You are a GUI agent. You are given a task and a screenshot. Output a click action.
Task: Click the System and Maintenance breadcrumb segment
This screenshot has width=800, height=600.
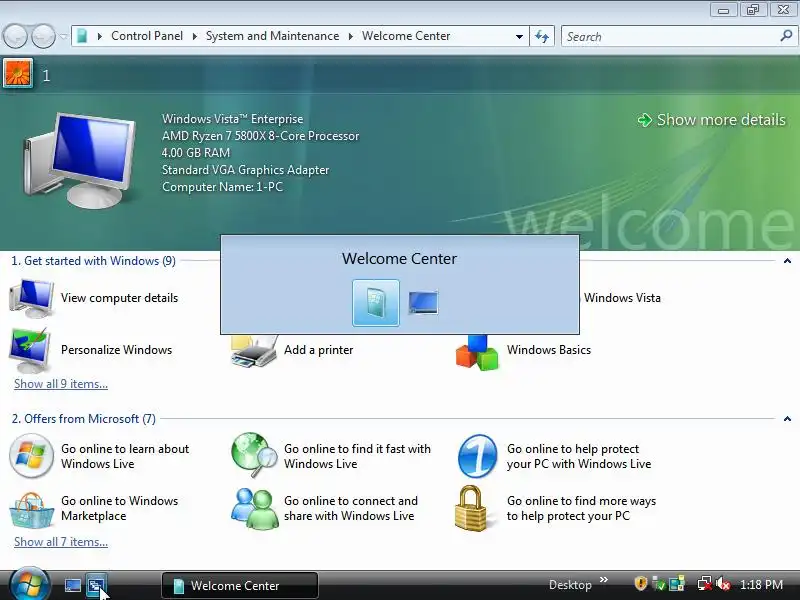[x=272, y=36]
